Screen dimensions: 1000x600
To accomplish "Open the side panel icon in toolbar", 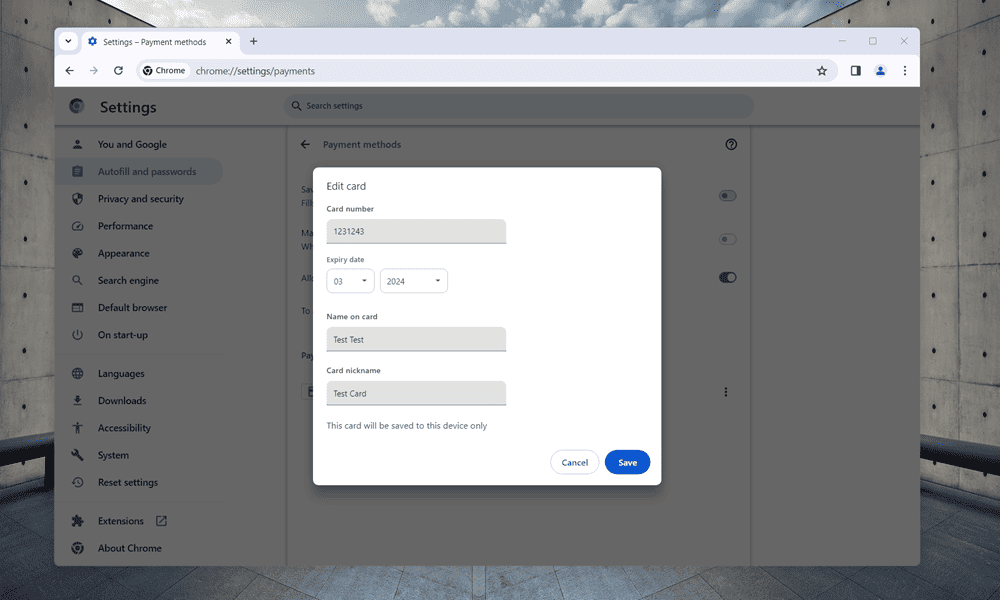I will (855, 71).
